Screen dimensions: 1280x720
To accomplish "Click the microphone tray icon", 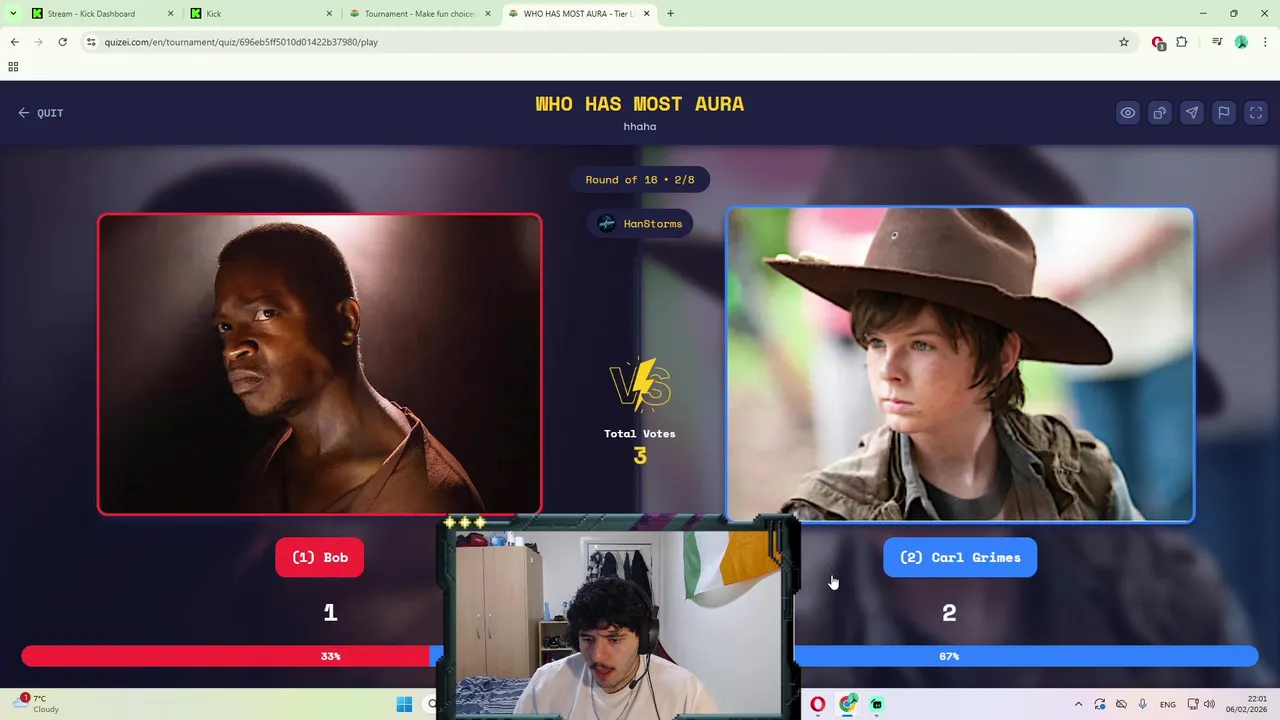I will [x=1143, y=704].
